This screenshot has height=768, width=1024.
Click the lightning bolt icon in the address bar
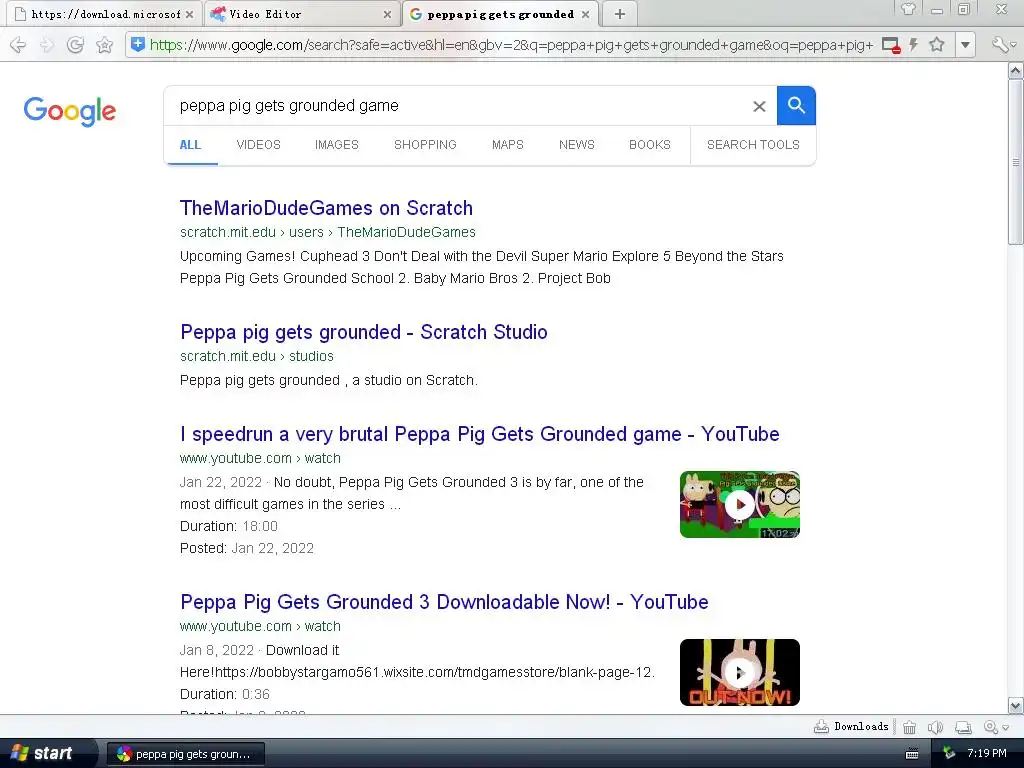tap(914, 44)
